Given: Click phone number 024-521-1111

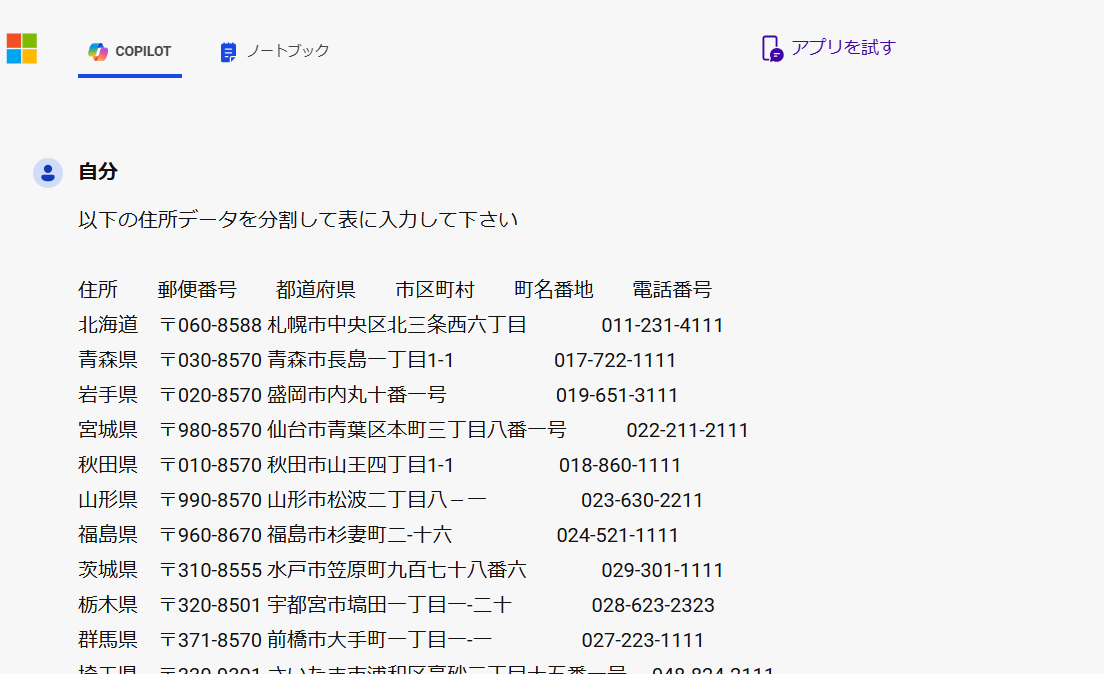Looking at the screenshot, I should click(617, 535).
